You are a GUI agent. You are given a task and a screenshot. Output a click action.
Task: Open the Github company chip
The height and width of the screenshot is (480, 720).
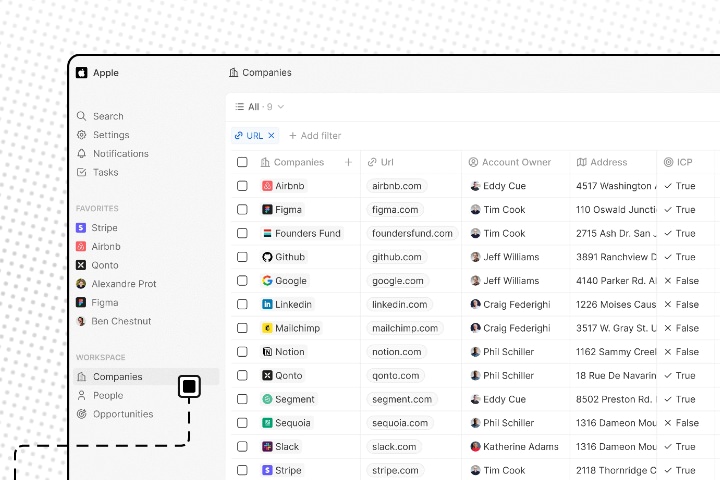tap(283, 257)
